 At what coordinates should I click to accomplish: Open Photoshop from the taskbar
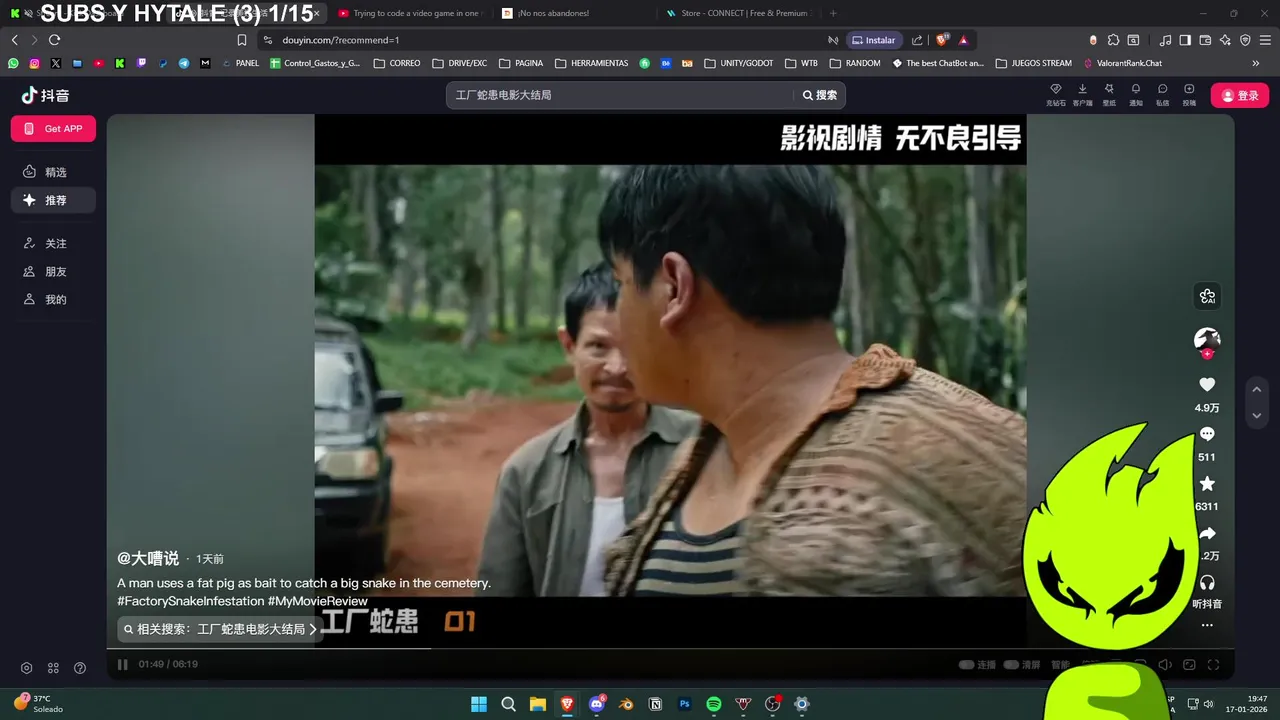[685, 704]
